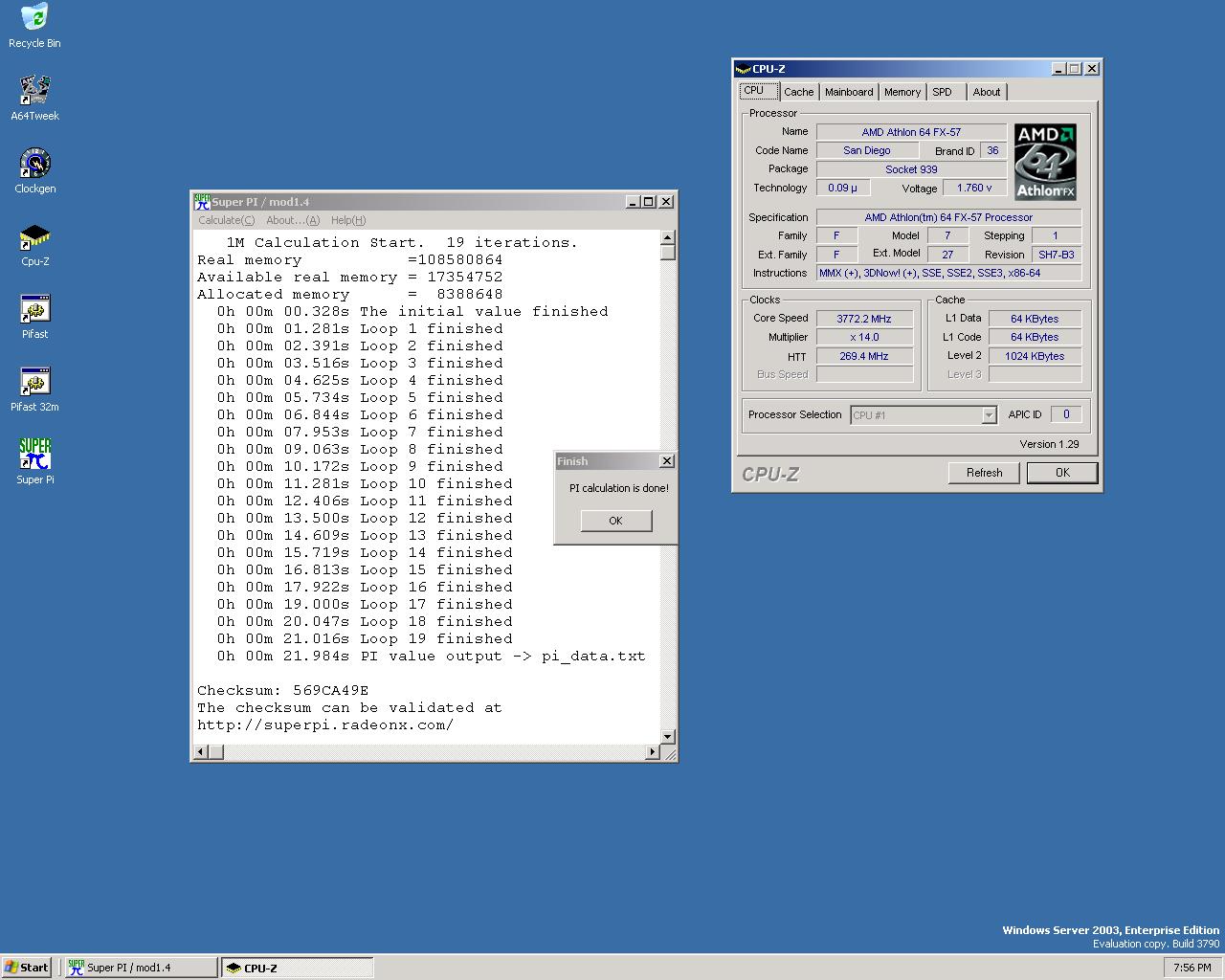This screenshot has height=980, width=1225.
Task: Click the Brand ID value 36
Action: coord(992,150)
